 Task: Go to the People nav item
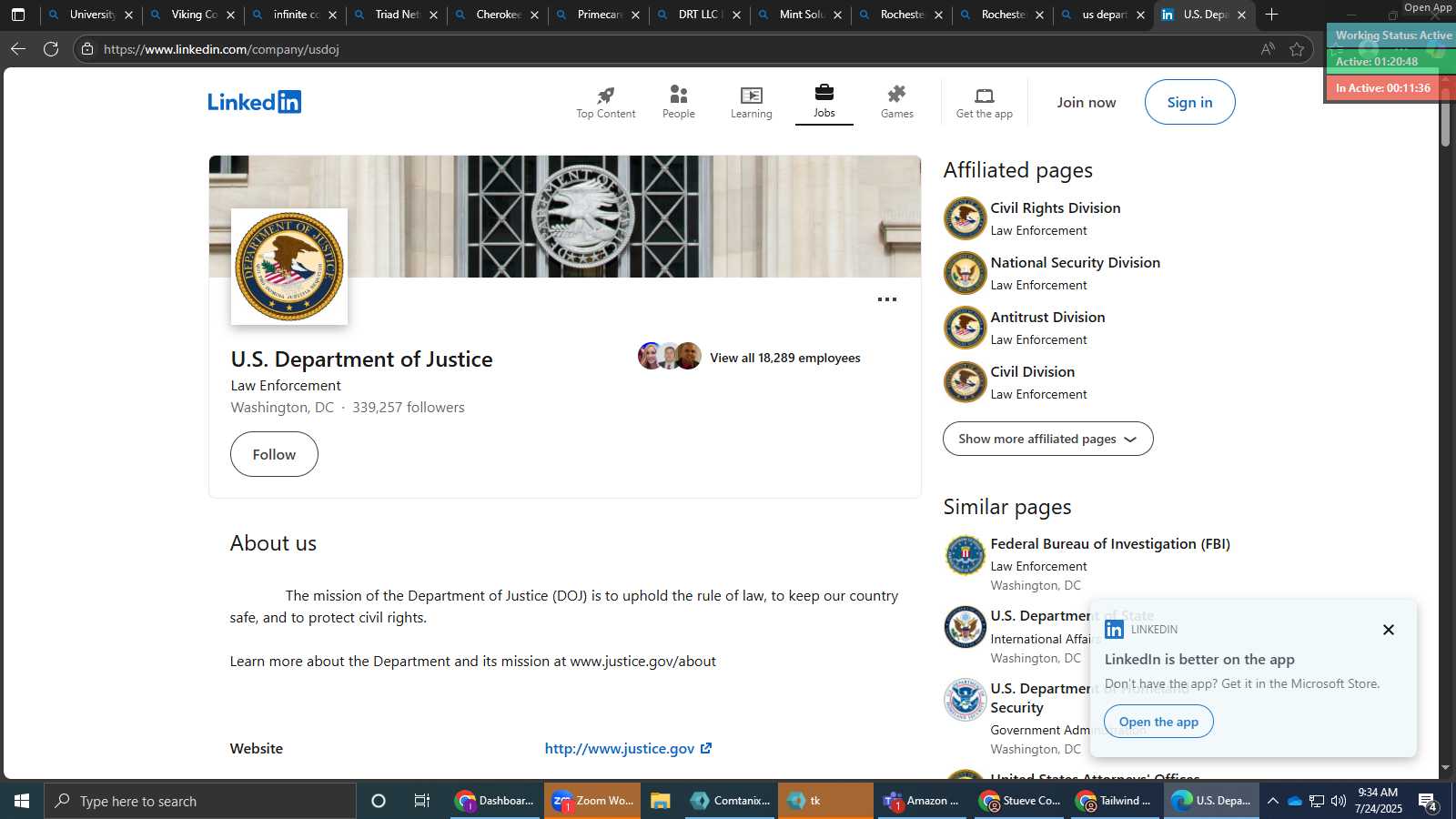(x=678, y=102)
